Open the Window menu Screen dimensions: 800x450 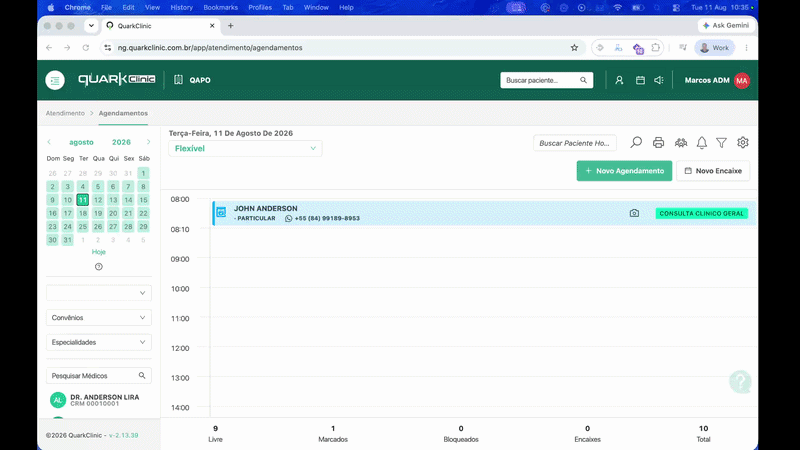316,7
